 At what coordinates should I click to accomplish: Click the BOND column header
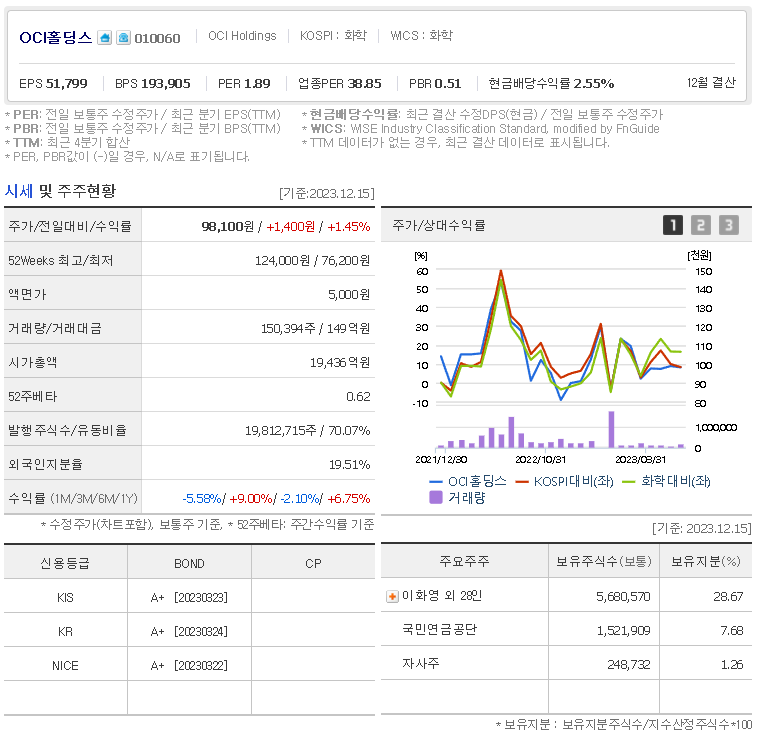pos(189,563)
